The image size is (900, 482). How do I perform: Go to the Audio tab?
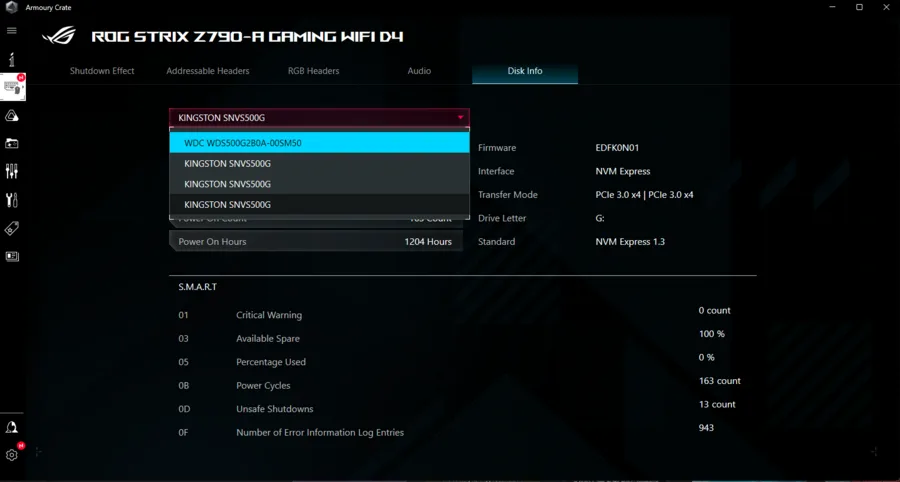[419, 71]
